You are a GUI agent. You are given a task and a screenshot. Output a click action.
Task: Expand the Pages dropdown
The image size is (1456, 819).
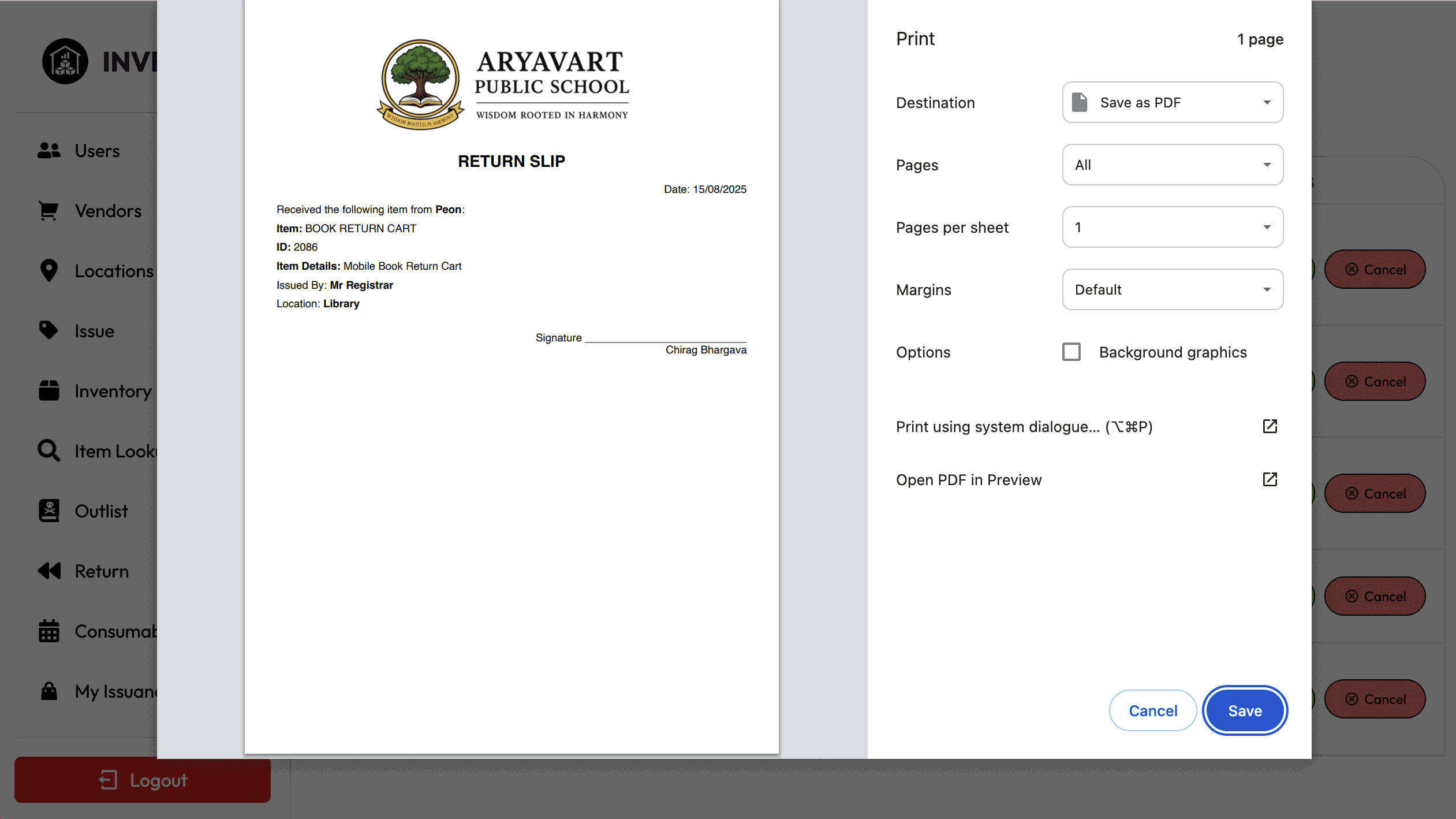point(1173,165)
